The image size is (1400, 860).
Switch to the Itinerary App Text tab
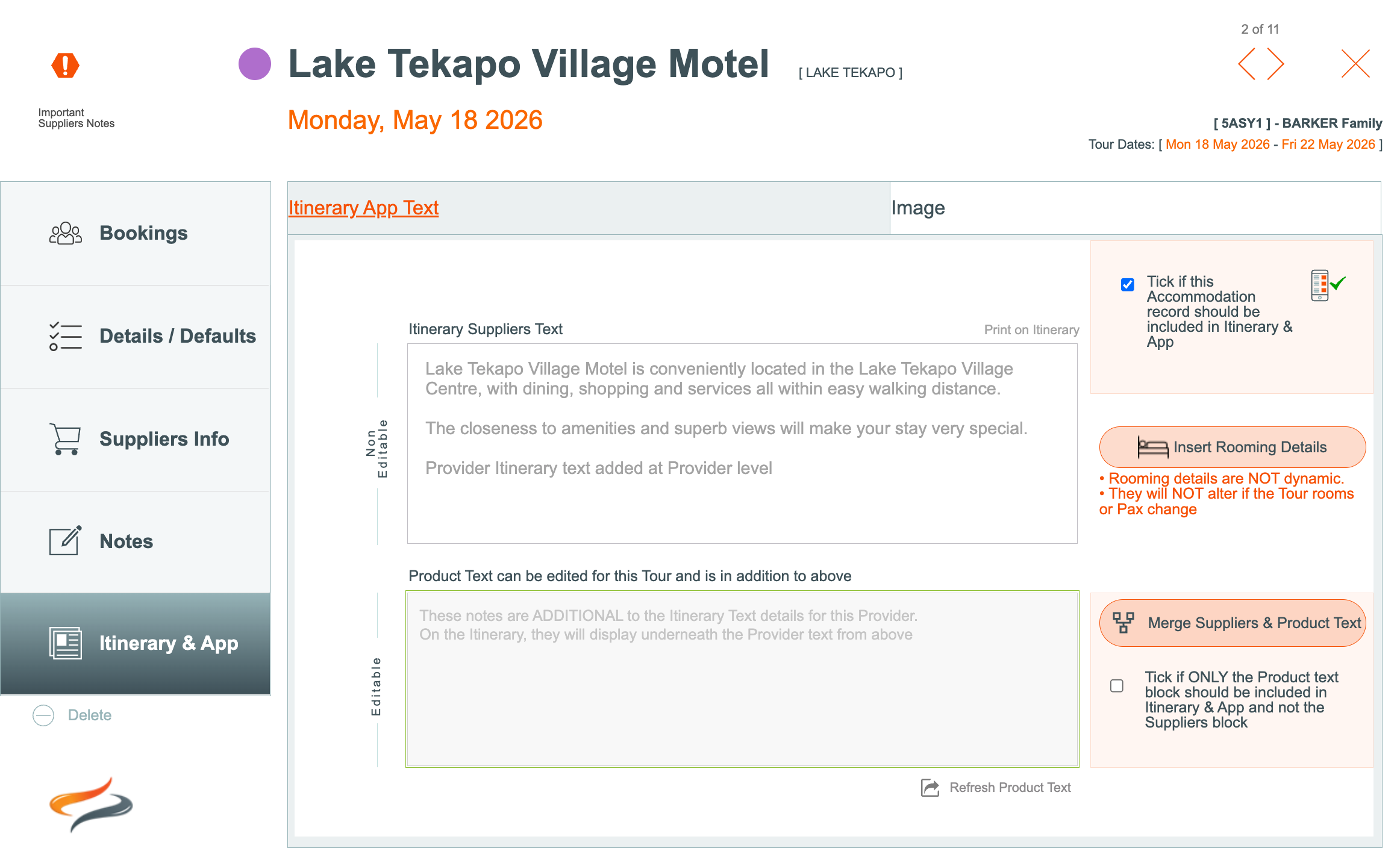point(363,208)
